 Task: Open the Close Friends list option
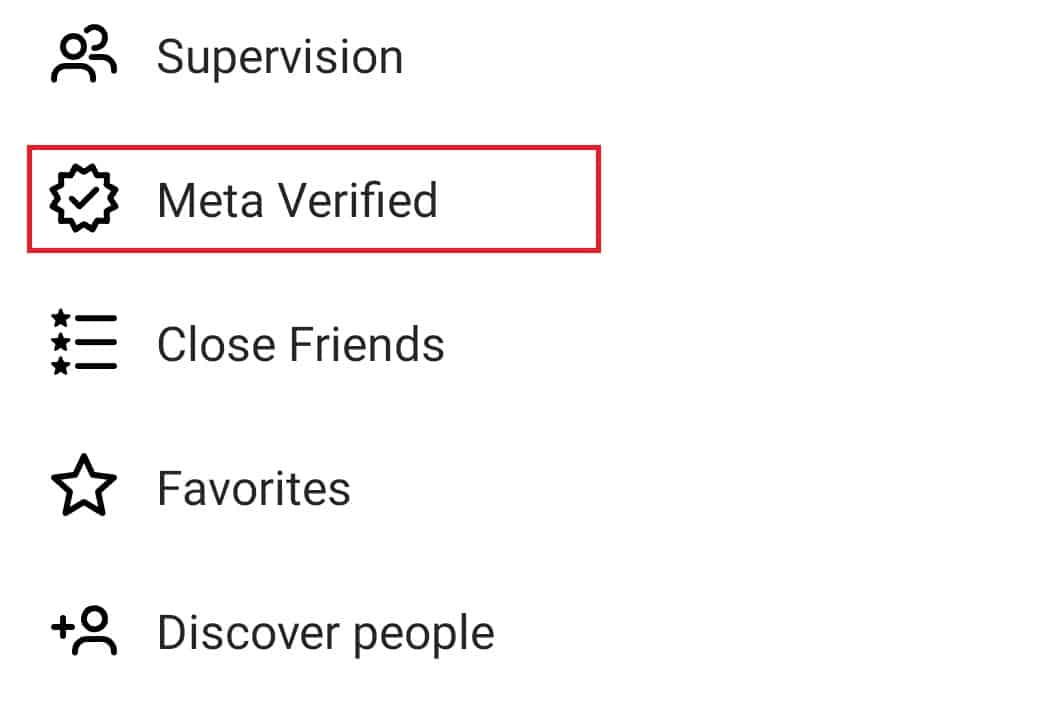pos(300,344)
